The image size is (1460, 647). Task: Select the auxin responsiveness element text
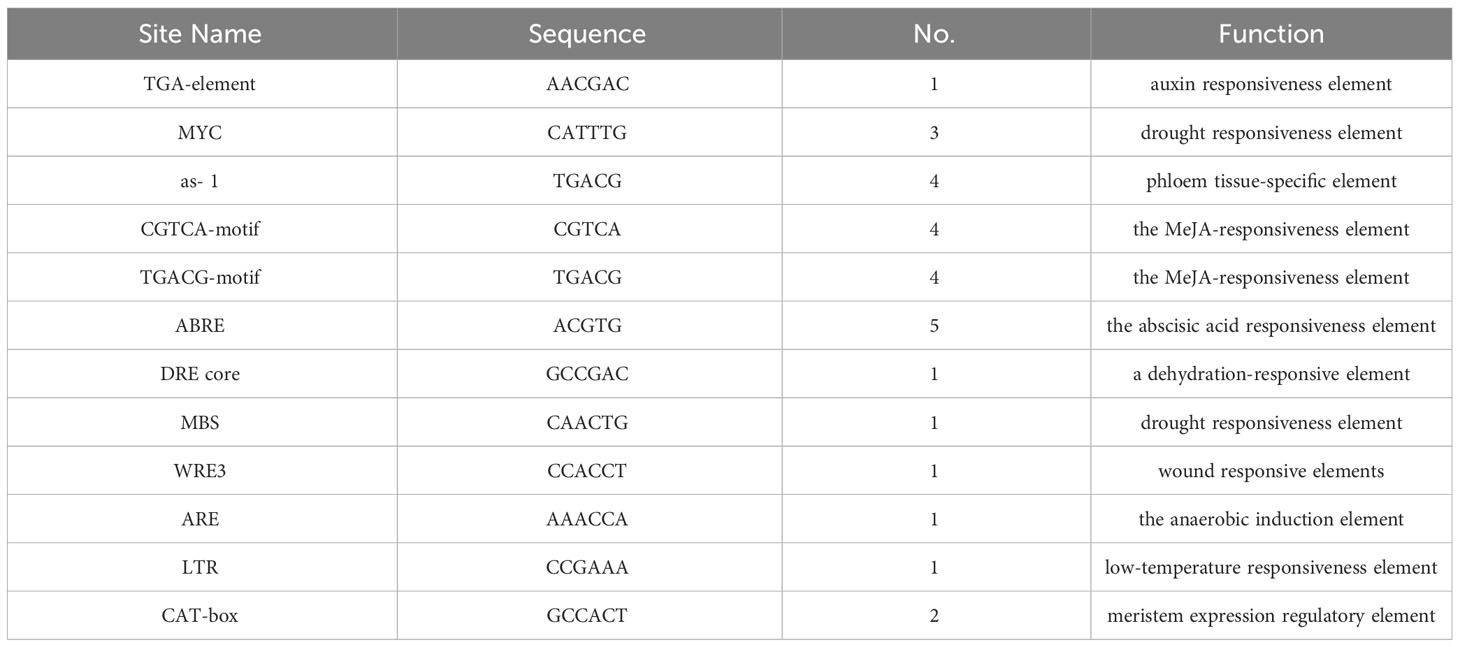1271,84
